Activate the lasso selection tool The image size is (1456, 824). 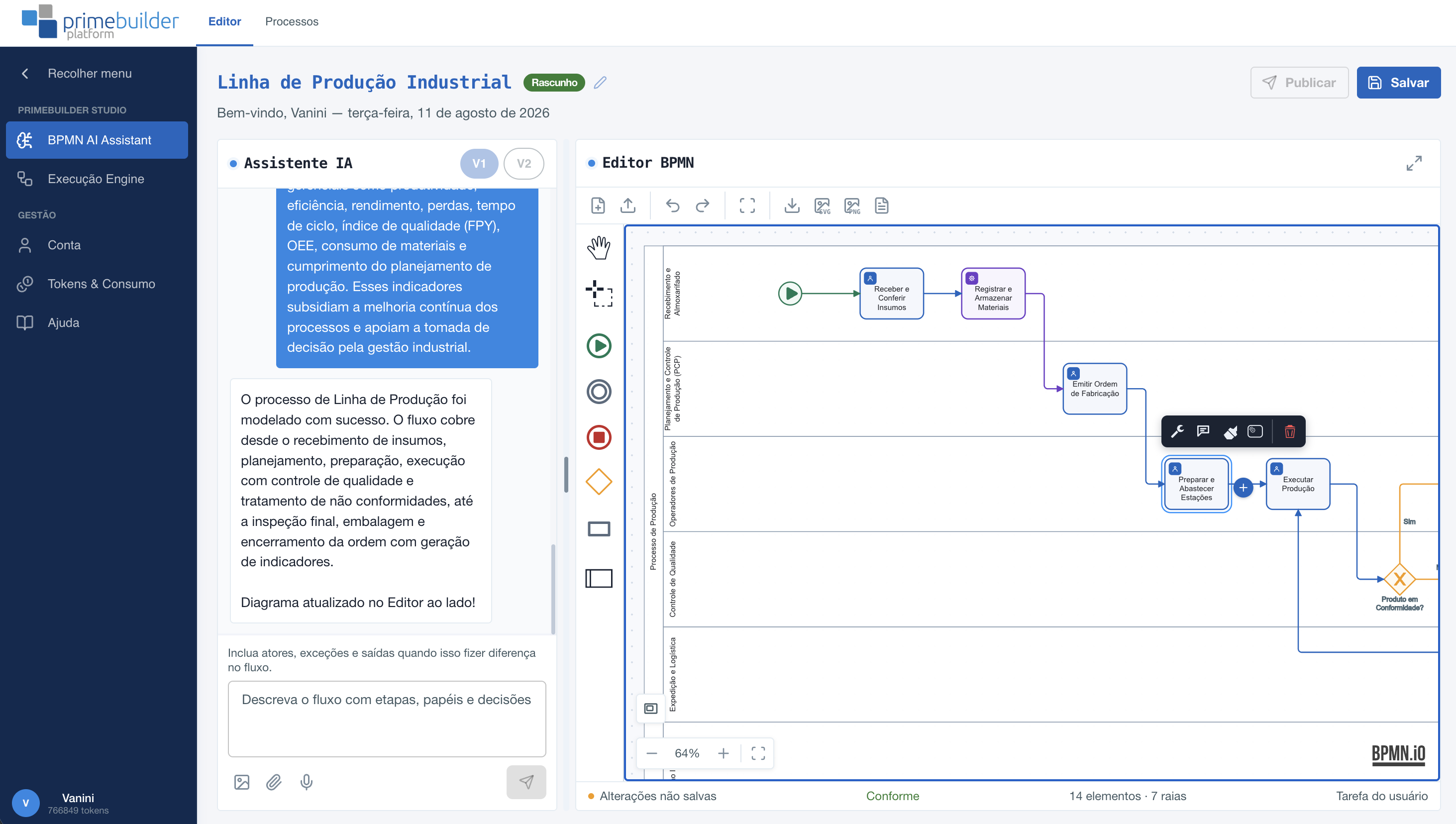[x=598, y=293]
